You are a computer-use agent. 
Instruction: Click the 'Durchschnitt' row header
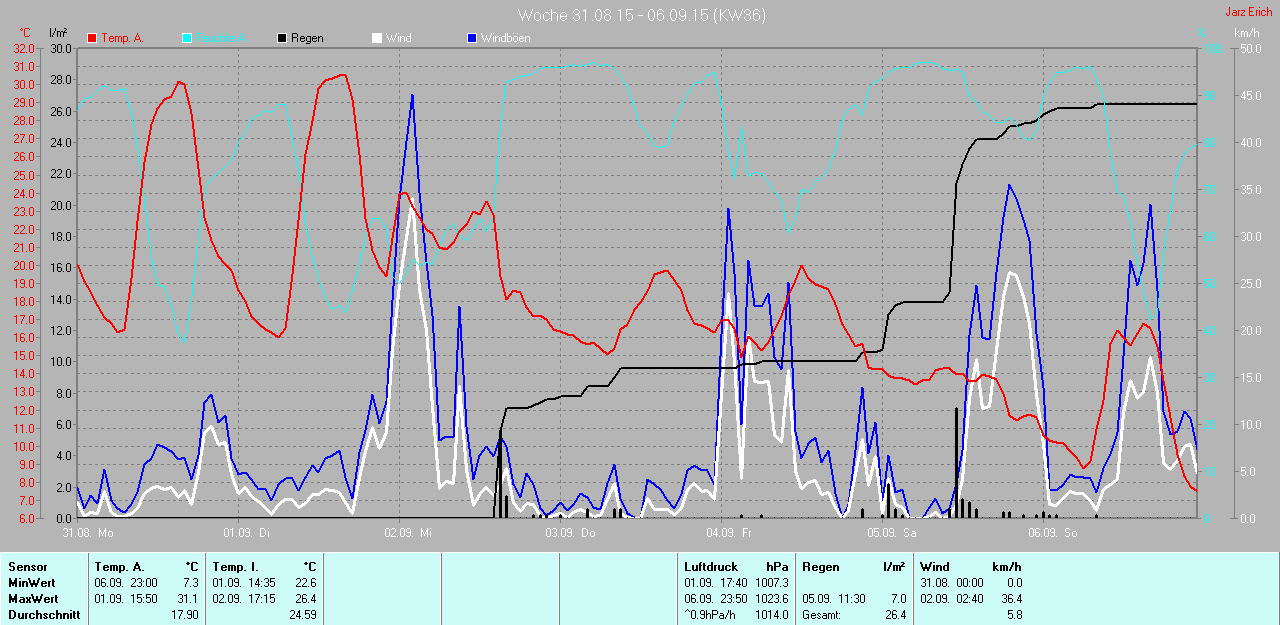(44, 615)
